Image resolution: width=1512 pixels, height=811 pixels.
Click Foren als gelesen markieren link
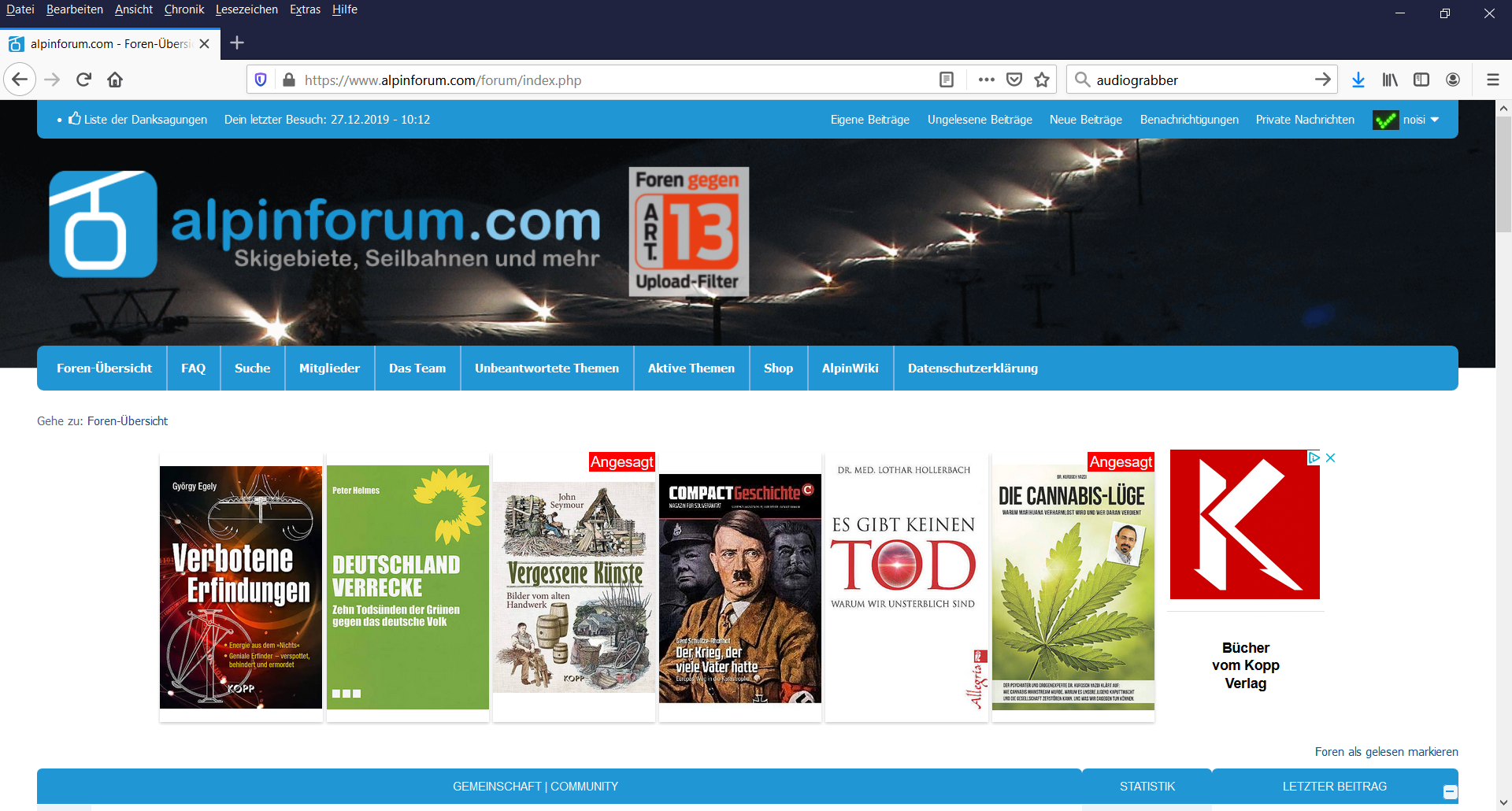[x=1386, y=752]
